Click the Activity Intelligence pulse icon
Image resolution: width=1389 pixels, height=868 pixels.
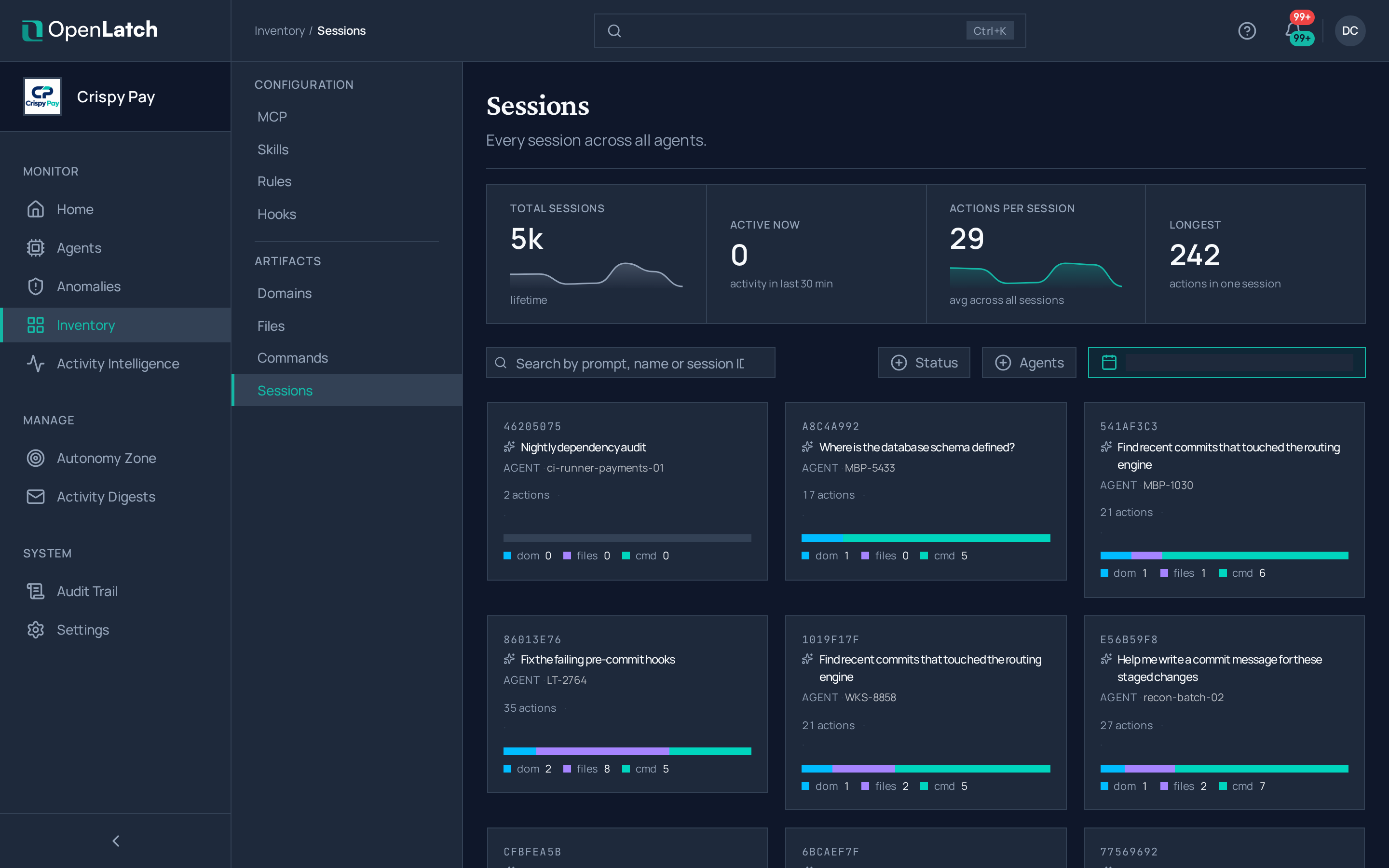click(x=36, y=364)
